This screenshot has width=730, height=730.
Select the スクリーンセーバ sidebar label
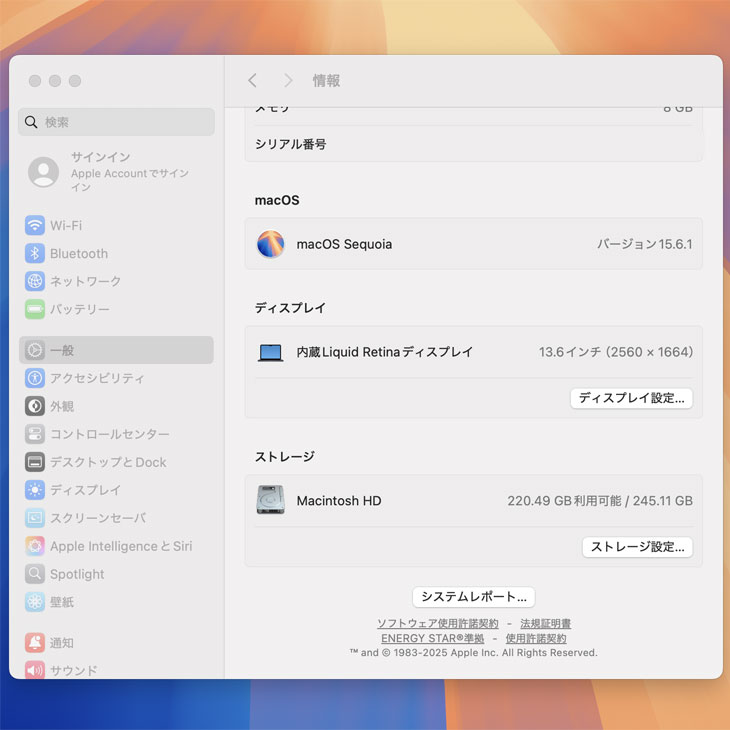point(98,518)
